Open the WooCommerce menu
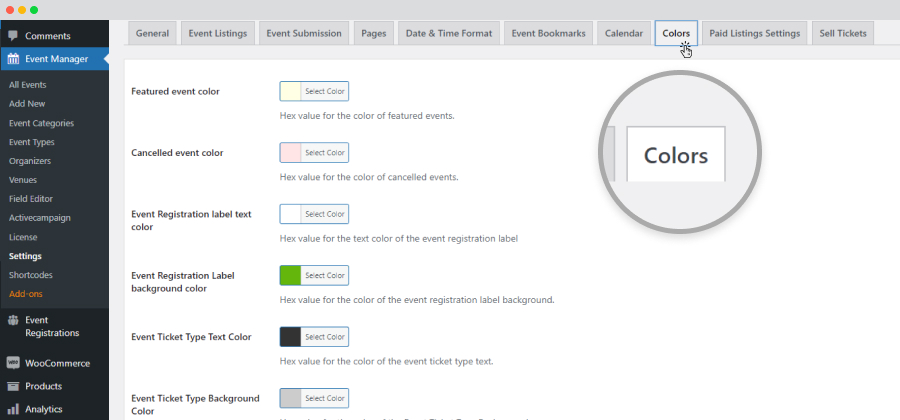The image size is (900, 420). click(55, 363)
